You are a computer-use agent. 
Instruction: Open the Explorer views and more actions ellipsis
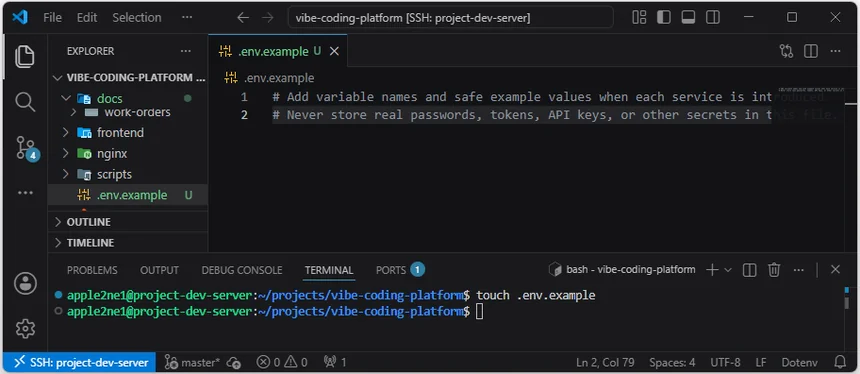tap(186, 51)
